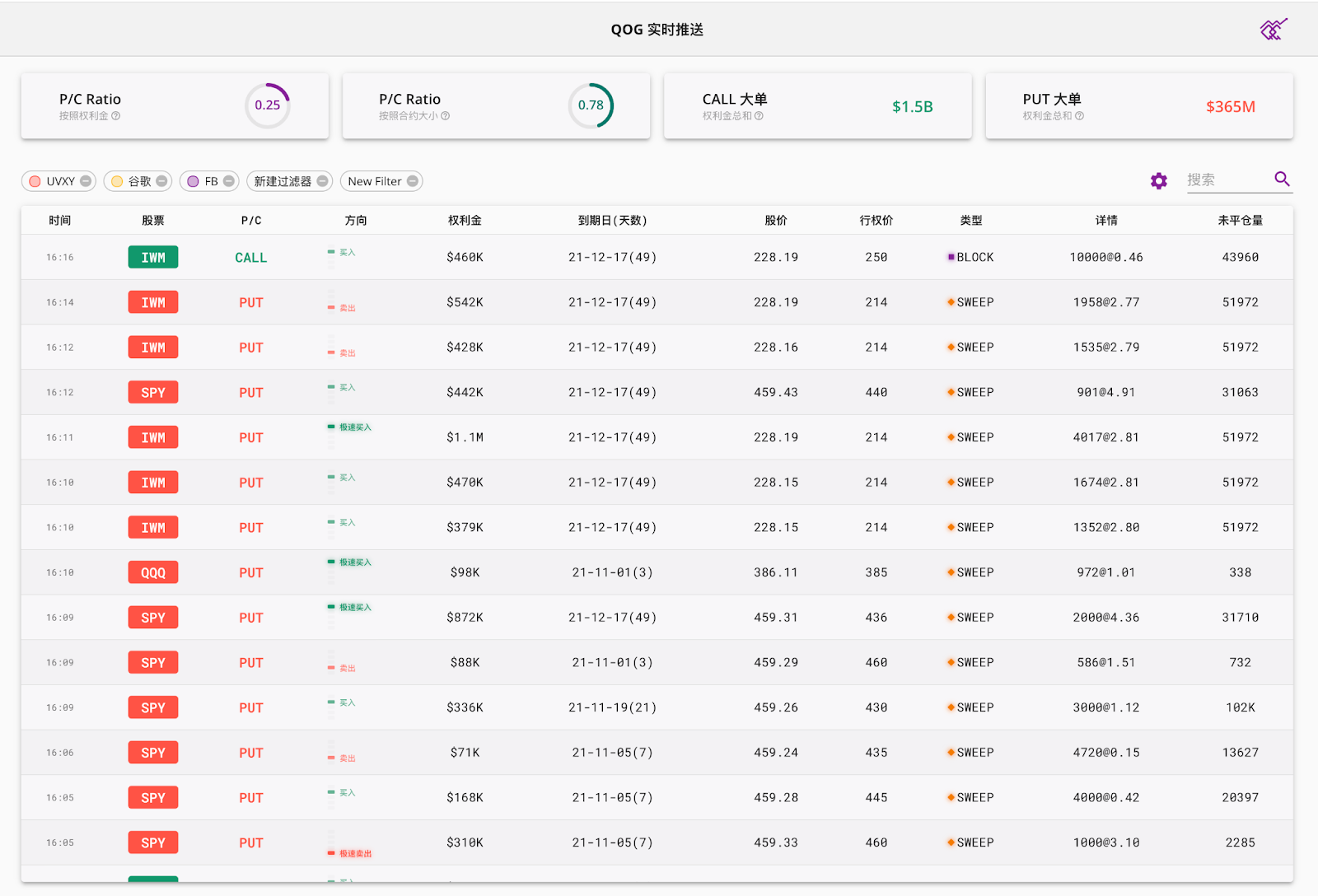The height and width of the screenshot is (896, 1318).
Task: Toggle the New Filter chip label
Action: [375, 181]
